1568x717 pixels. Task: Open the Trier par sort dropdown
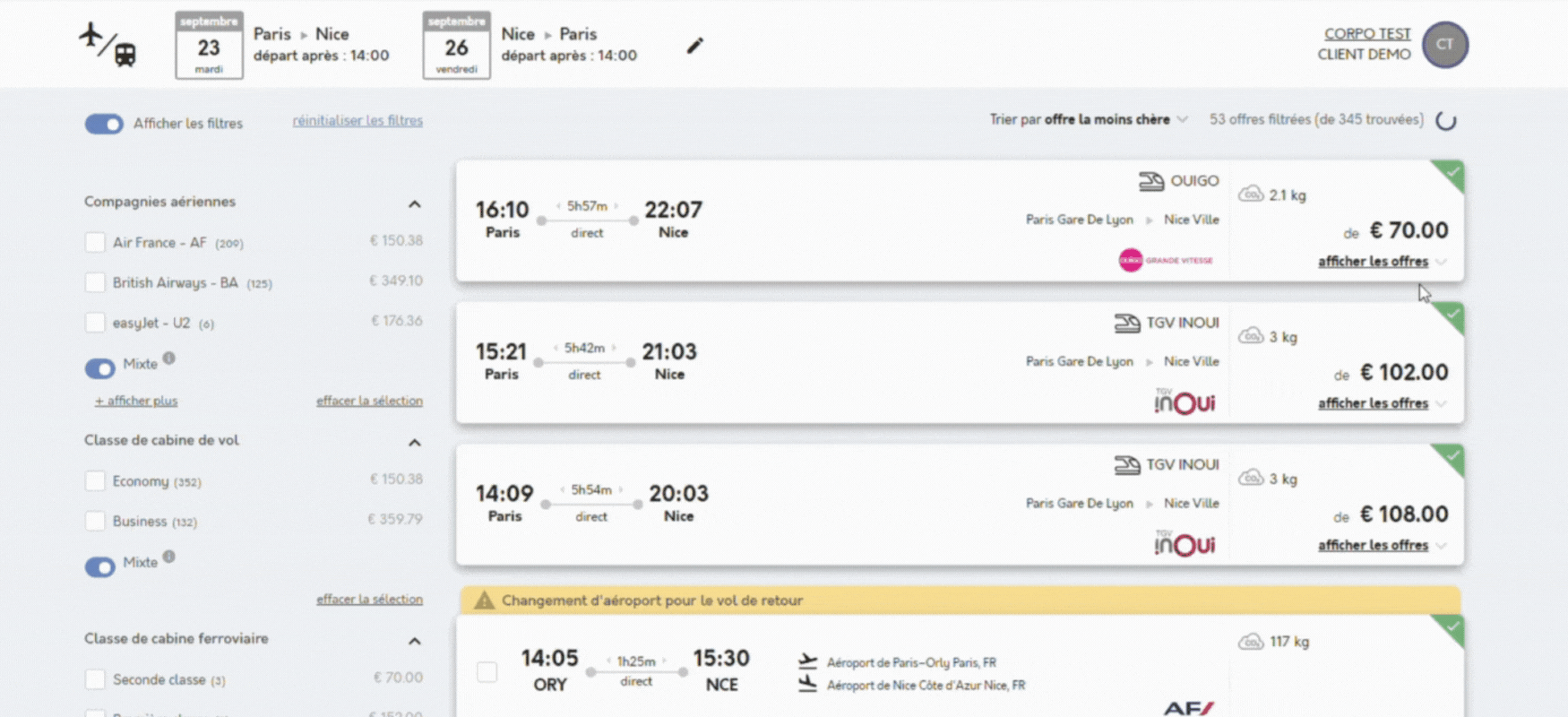(1089, 120)
